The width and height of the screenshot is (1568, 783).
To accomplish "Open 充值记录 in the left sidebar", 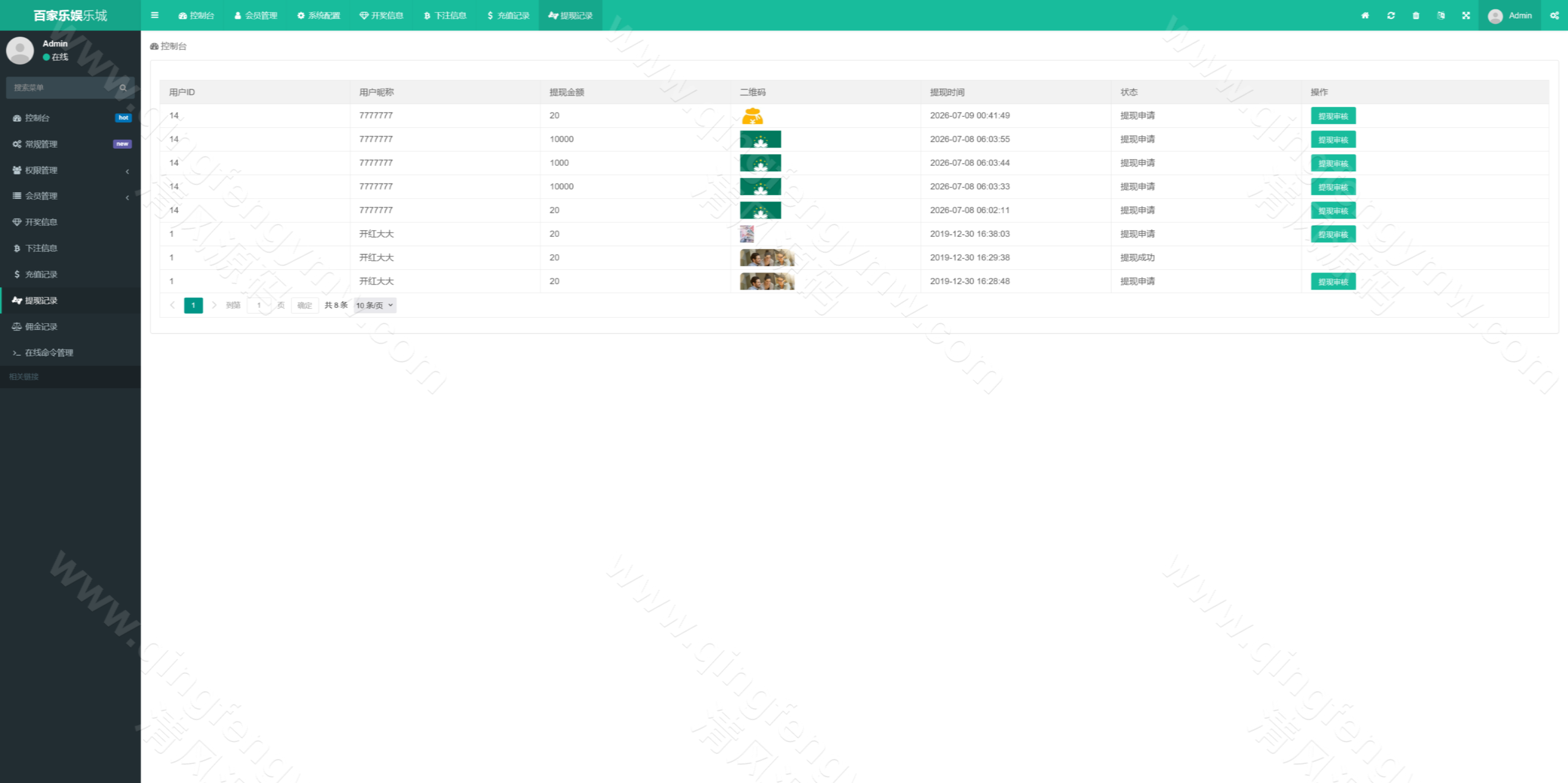I will 70,274.
